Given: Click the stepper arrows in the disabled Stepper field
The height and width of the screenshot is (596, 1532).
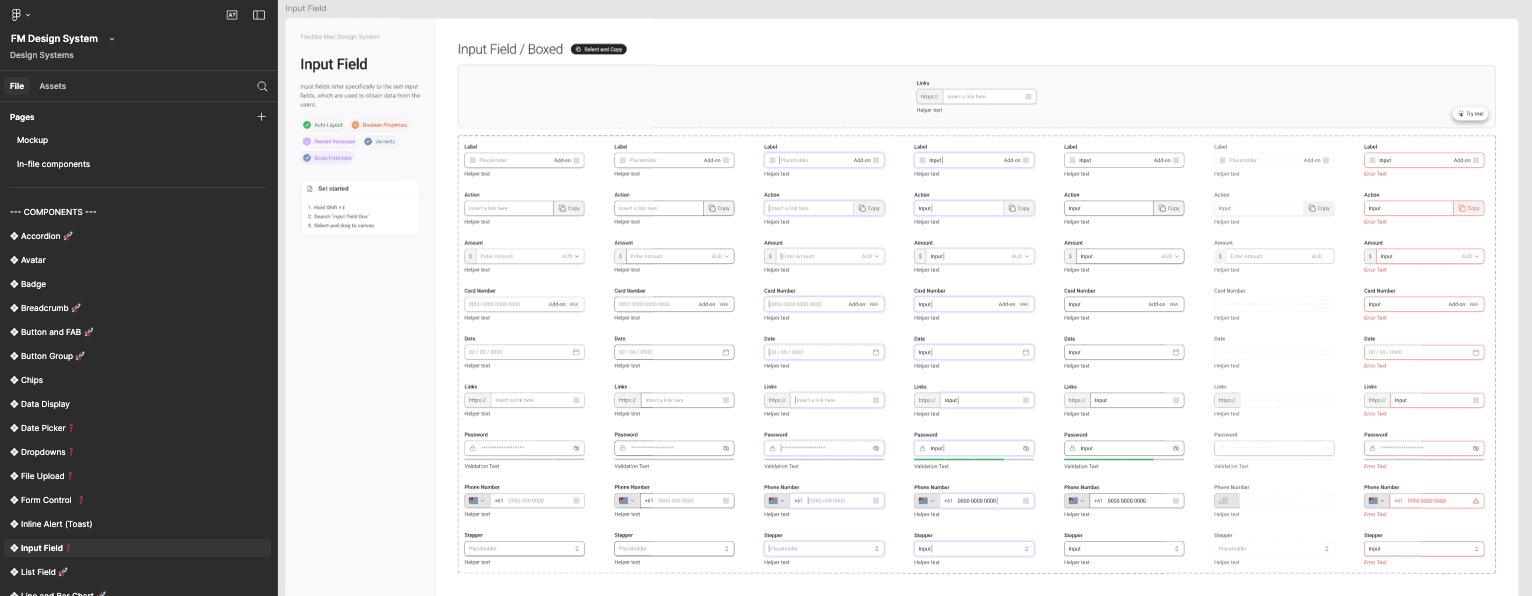Looking at the screenshot, I should point(1327,548).
